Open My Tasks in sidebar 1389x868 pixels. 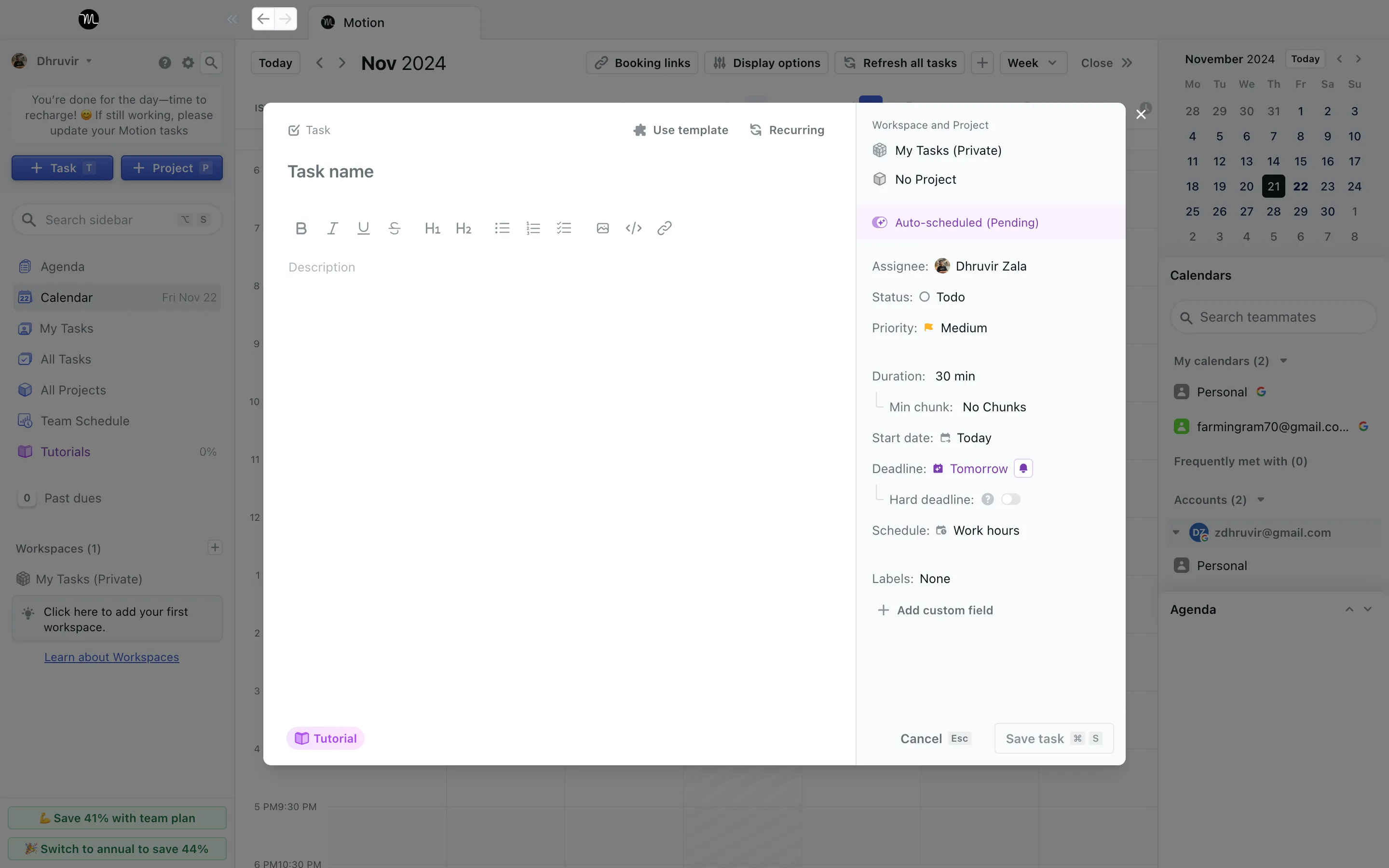tap(117, 328)
